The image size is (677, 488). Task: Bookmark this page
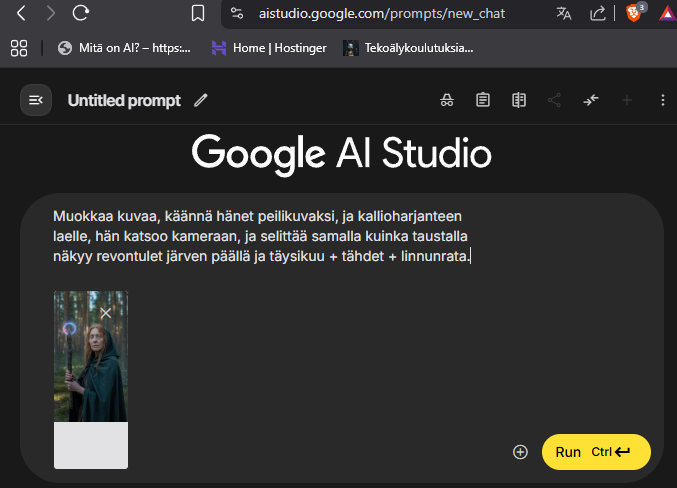coord(198,13)
